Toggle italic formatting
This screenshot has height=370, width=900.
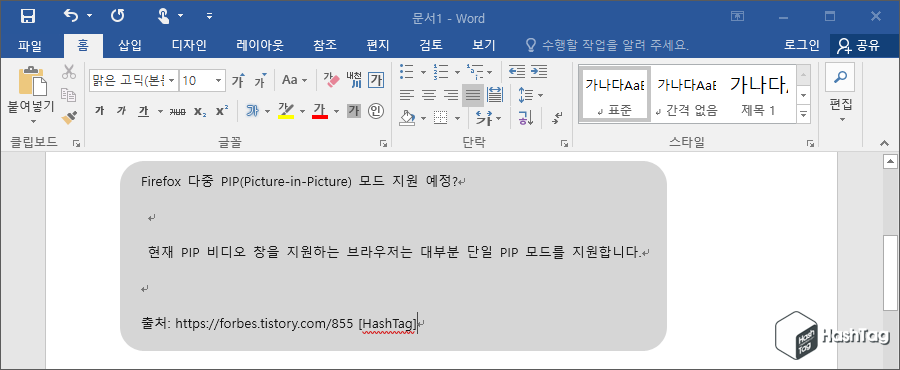121,111
